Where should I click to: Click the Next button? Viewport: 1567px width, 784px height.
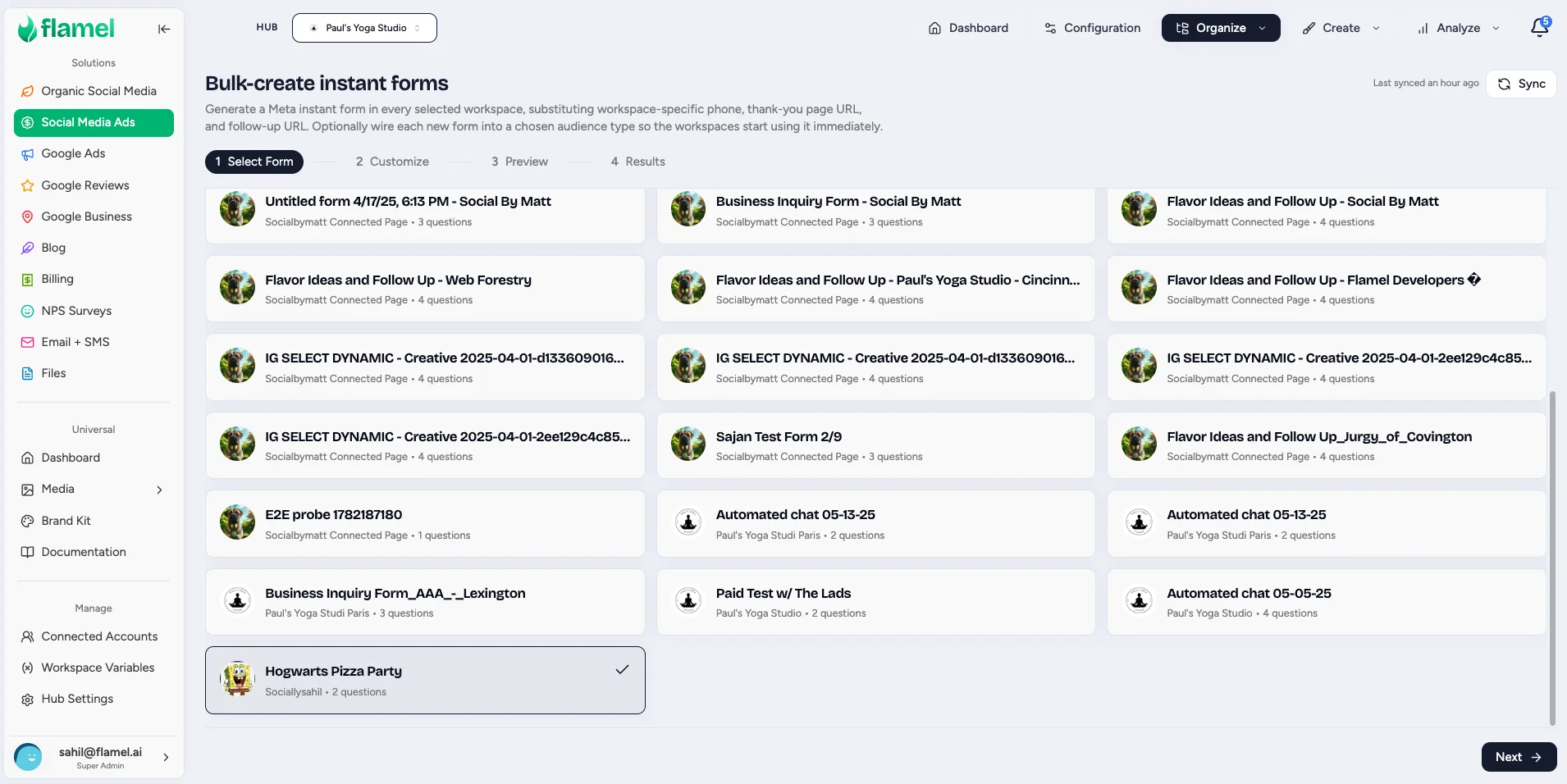pyautogui.click(x=1519, y=757)
